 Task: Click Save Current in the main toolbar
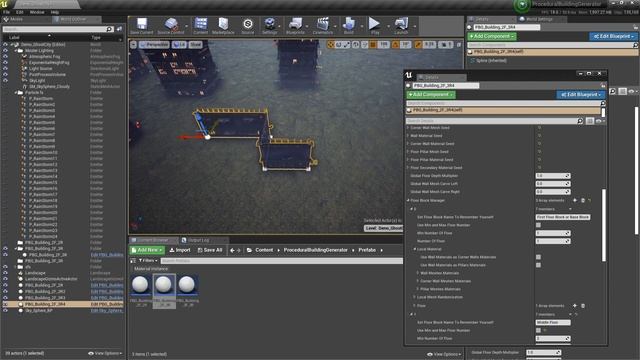tap(142, 26)
